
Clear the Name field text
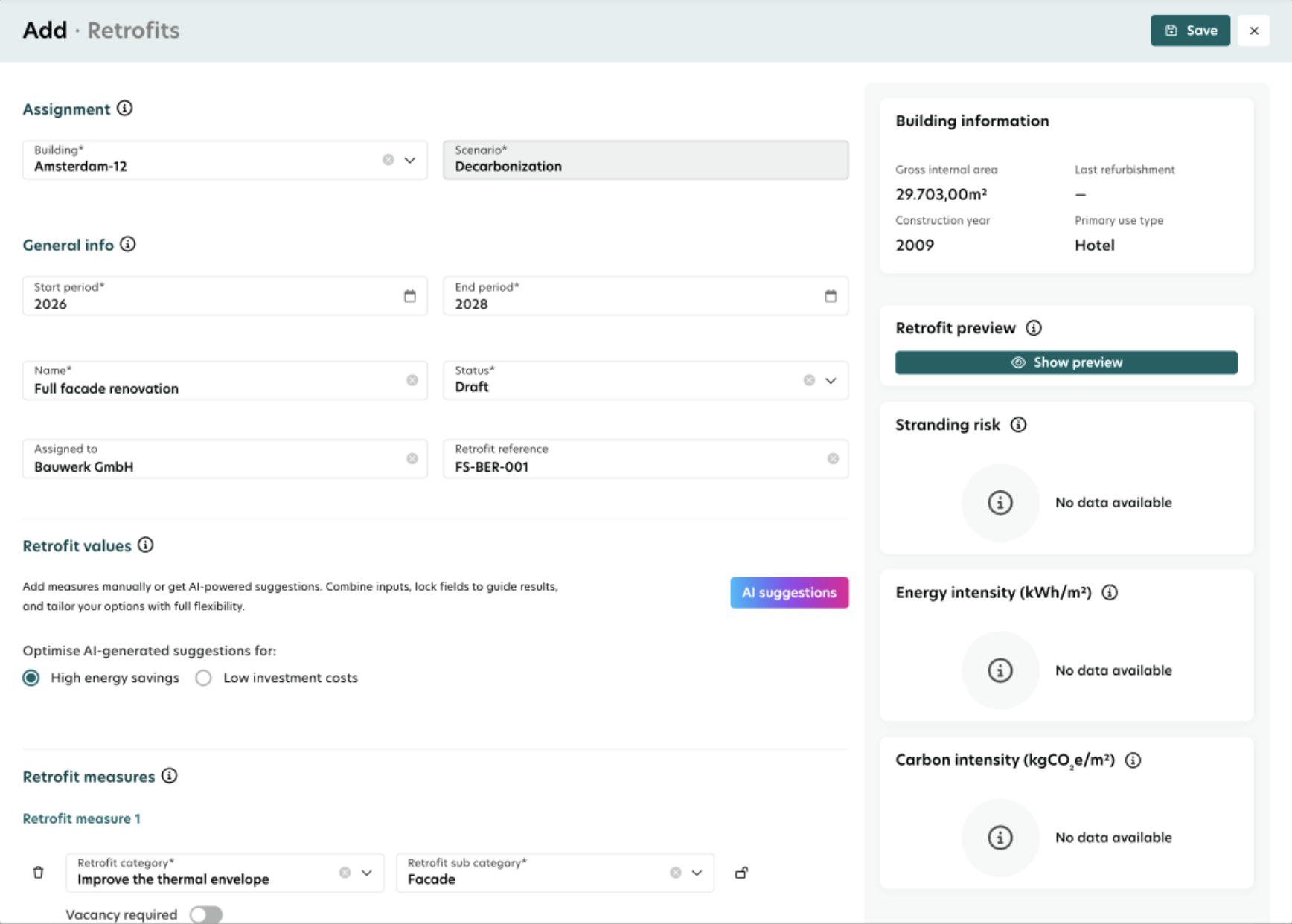(412, 380)
